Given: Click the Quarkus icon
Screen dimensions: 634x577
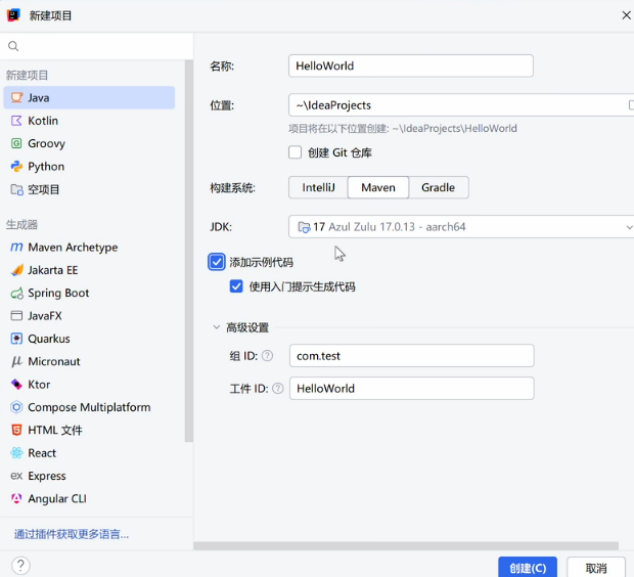Looking at the screenshot, I should [17, 338].
